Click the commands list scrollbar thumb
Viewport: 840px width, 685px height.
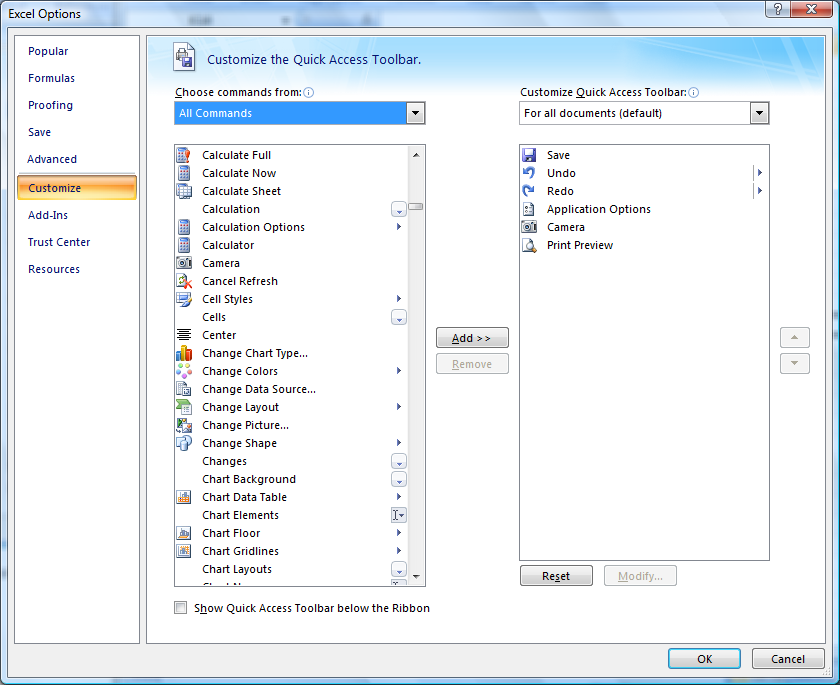pos(416,207)
